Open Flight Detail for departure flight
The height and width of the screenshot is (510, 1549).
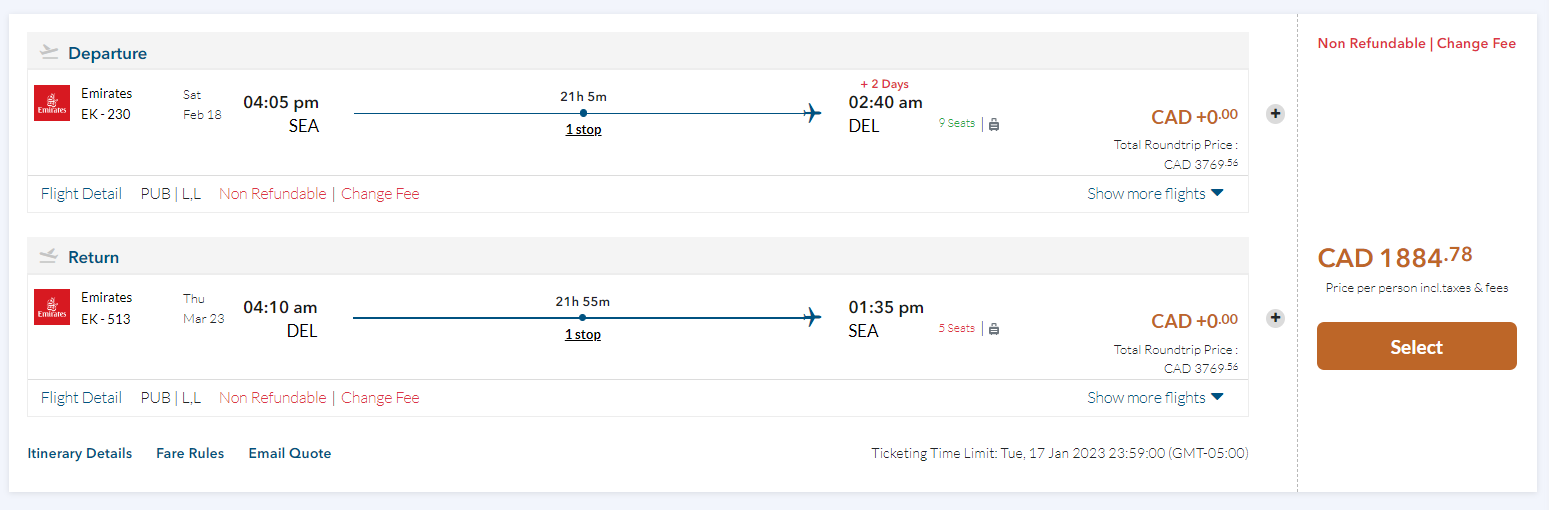coord(81,194)
